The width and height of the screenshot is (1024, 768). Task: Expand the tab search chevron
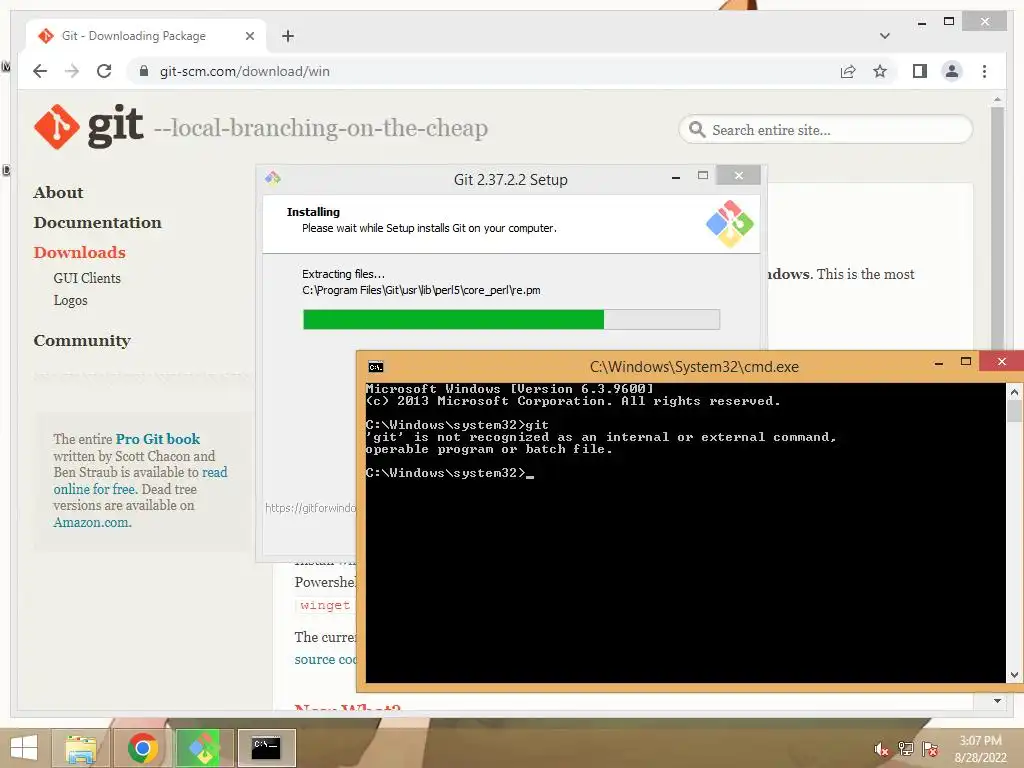pos(884,36)
